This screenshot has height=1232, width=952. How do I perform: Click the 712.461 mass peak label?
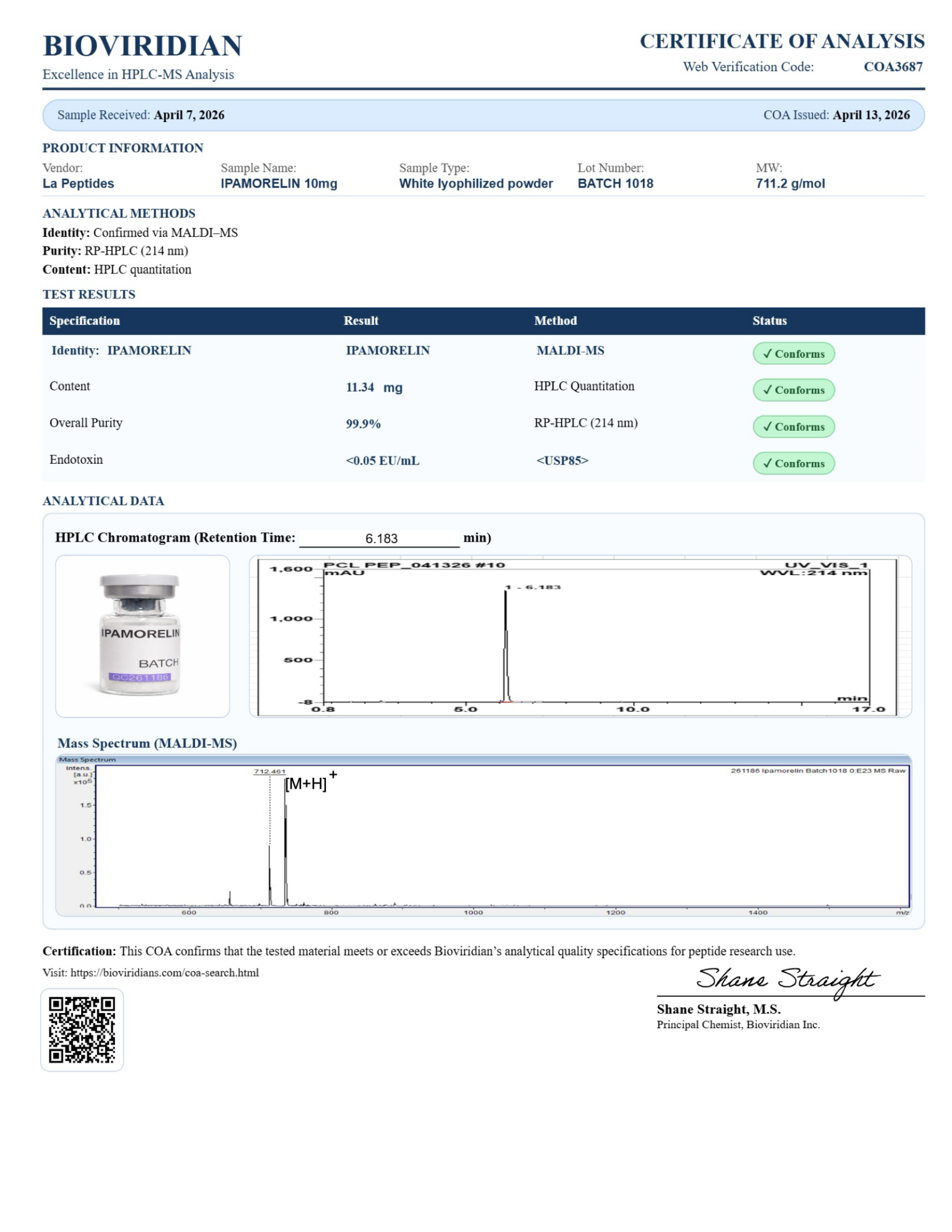point(269,771)
